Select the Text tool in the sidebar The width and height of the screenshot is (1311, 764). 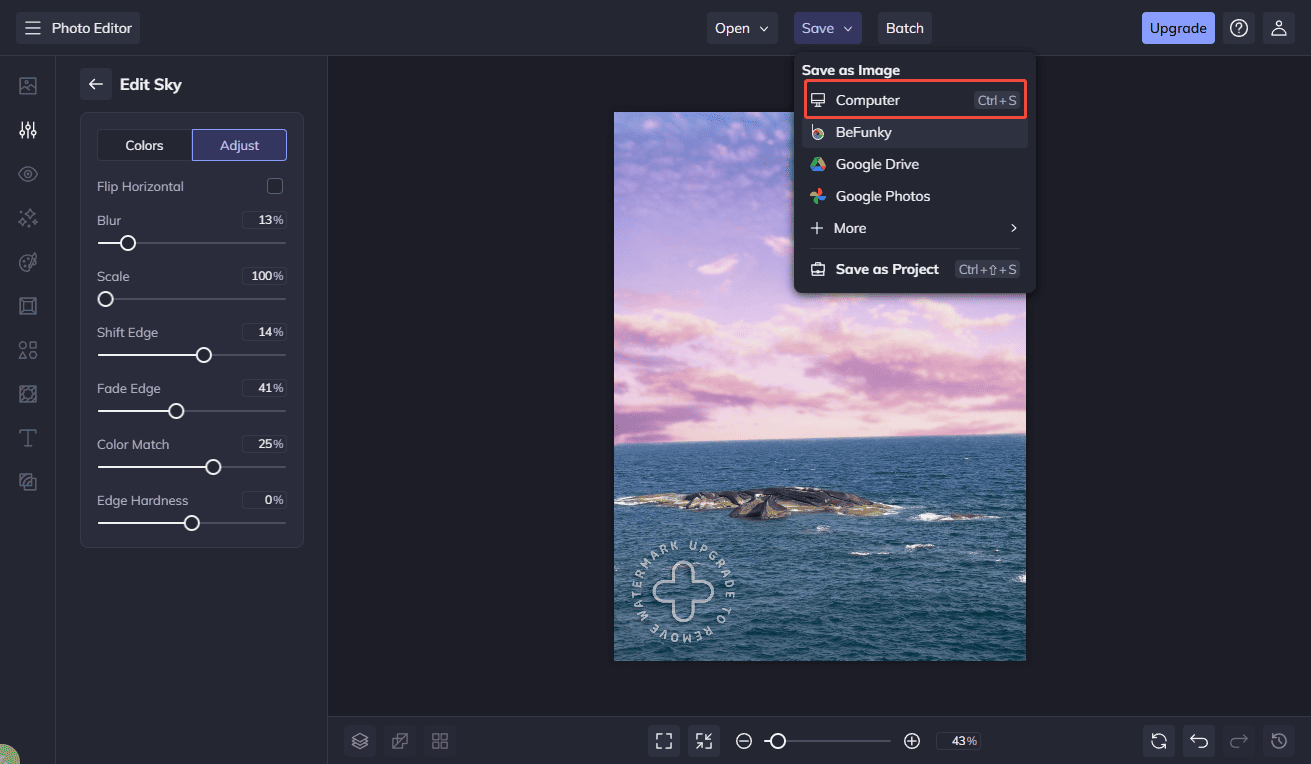click(x=27, y=437)
